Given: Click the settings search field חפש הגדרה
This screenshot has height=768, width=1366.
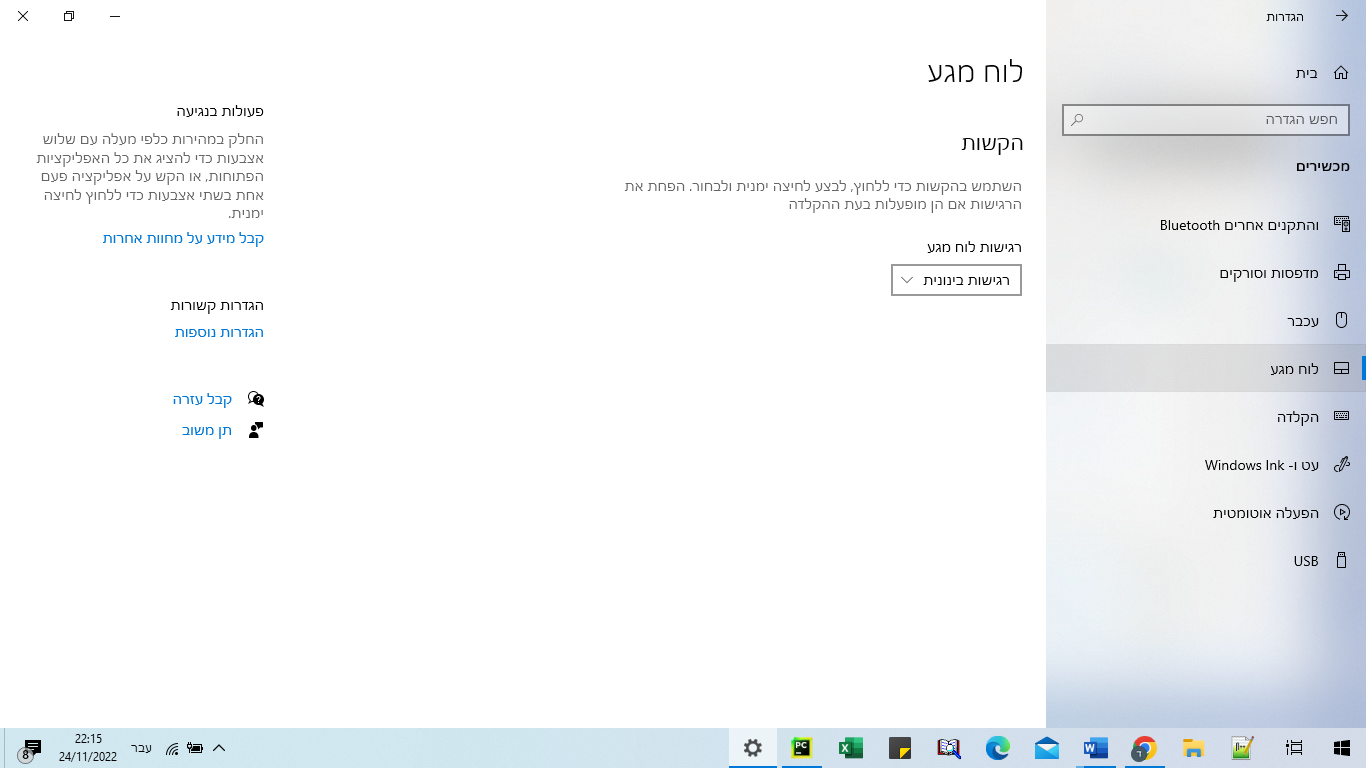Looking at the screenshot, I should pos(1205,119).
